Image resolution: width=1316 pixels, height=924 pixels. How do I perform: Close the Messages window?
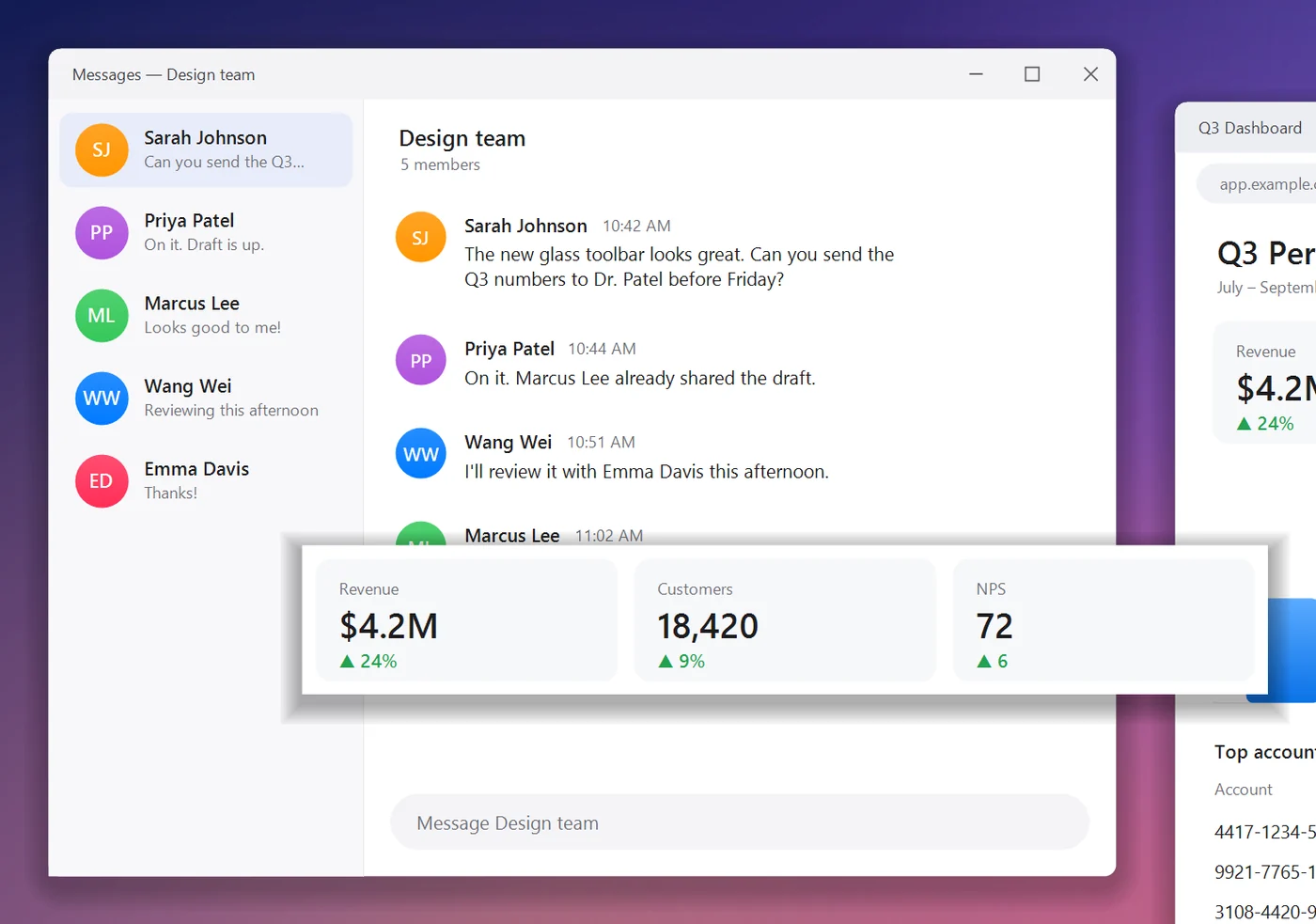(1090, 74)
